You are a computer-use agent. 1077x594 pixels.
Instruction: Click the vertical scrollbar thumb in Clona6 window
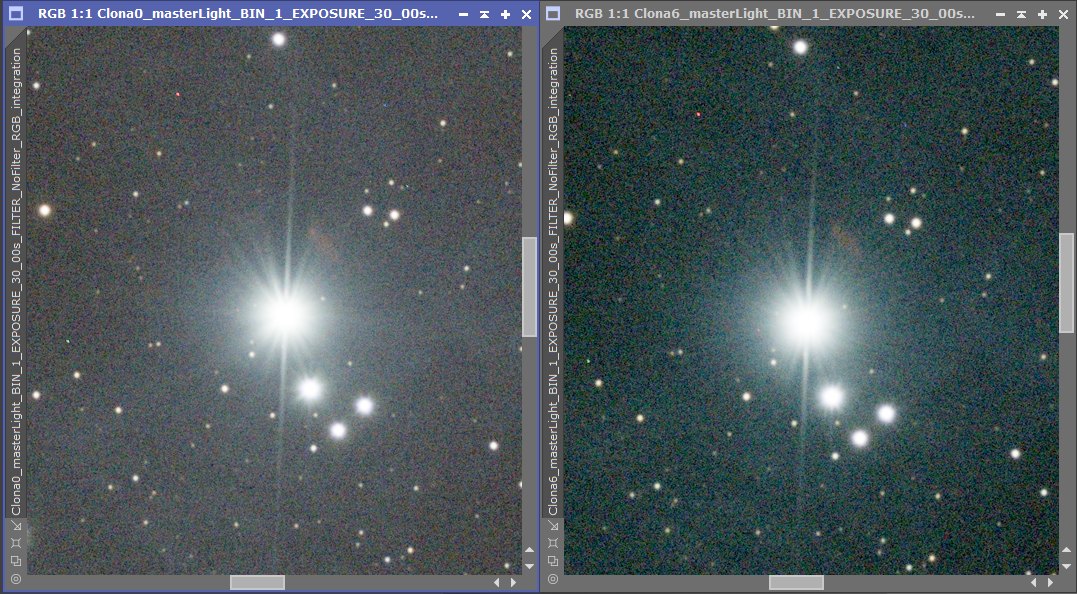point(1066,283)
